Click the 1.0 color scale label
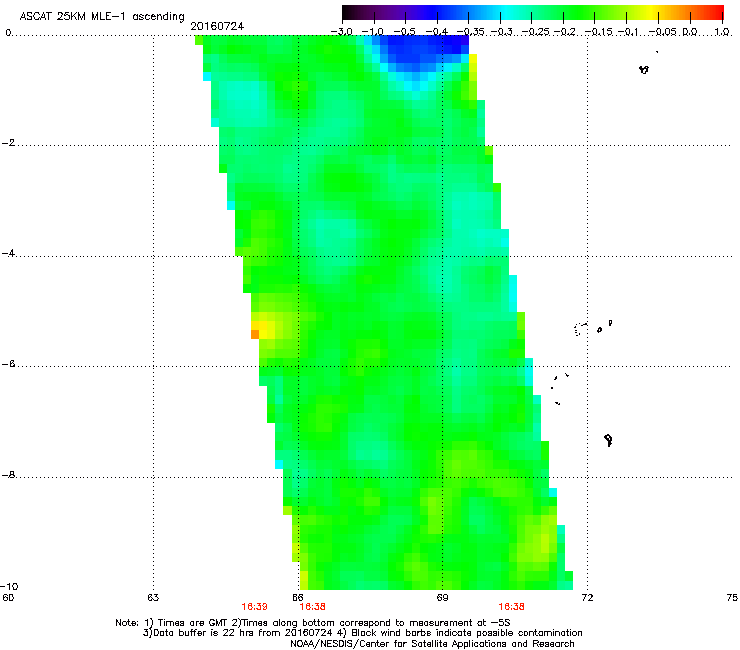Image resolution: width=740 pixels, height=650 pixels. coord(722,32)
